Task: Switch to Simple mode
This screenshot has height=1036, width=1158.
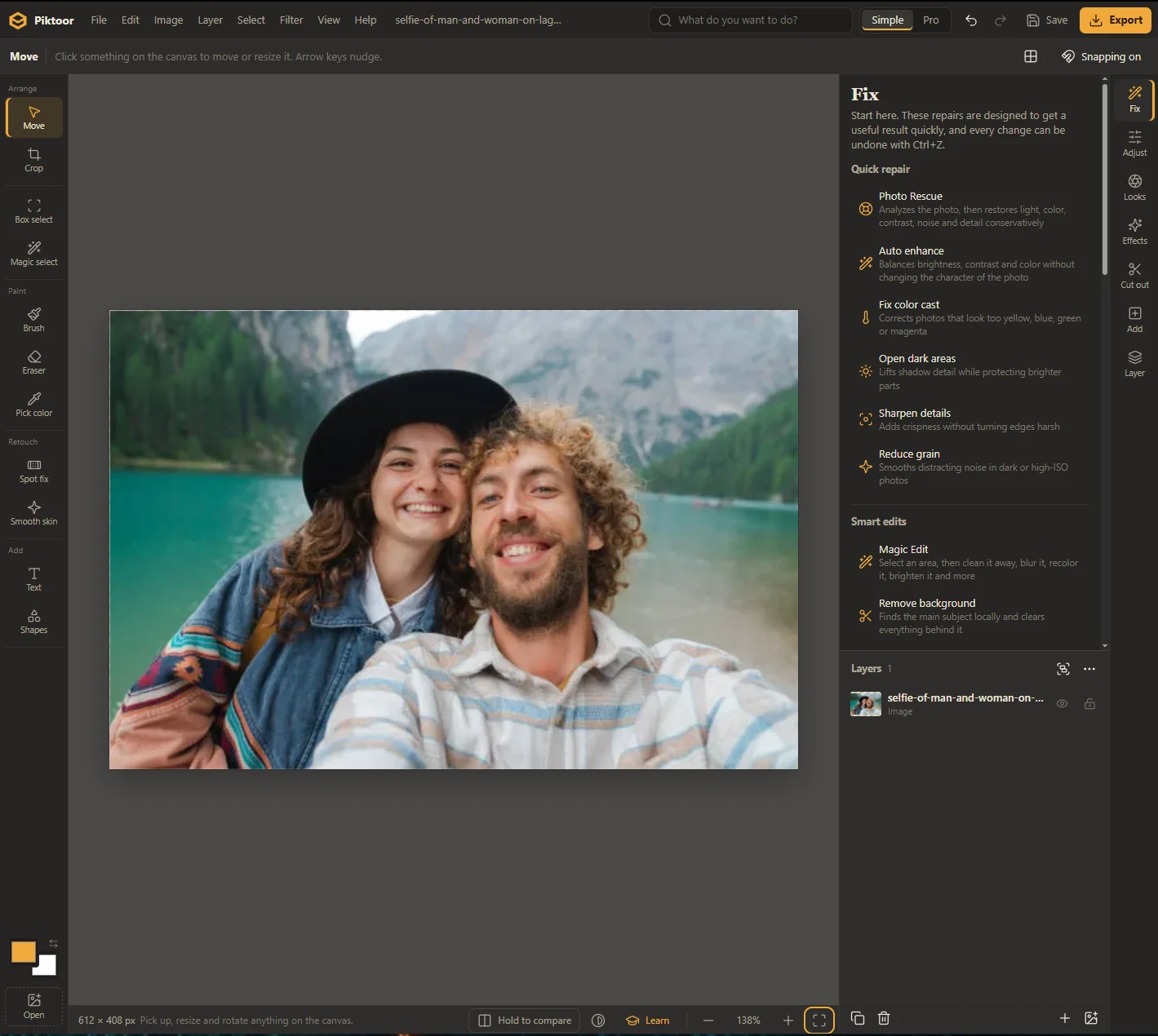Action: [x=887, y=20]
